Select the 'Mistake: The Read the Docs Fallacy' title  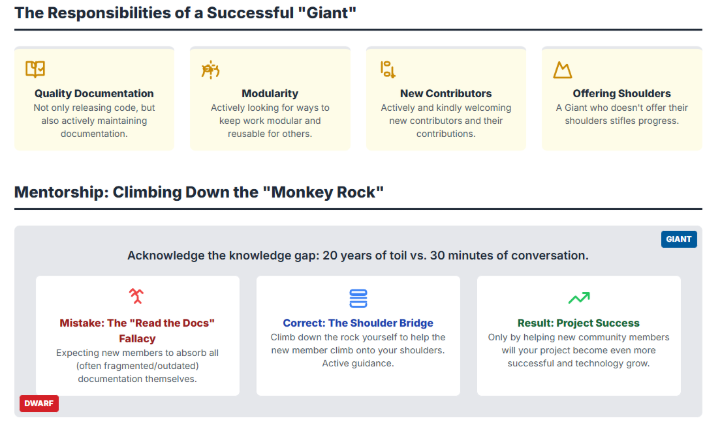click(137, 330)
